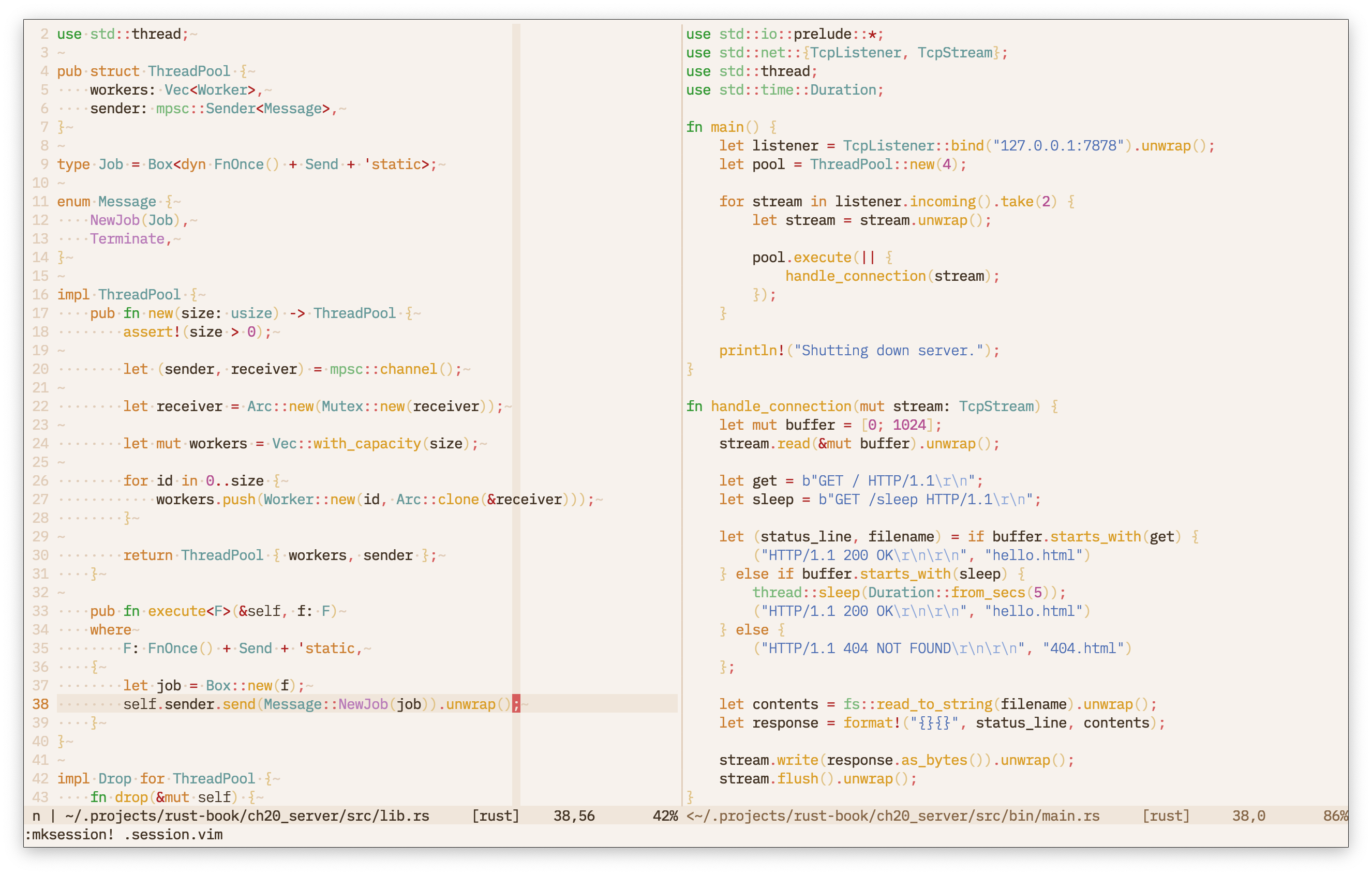Click the [rust] filetype indicator on the left statusline
Screen dimensions: 1372x875
[x=495, y=816]
